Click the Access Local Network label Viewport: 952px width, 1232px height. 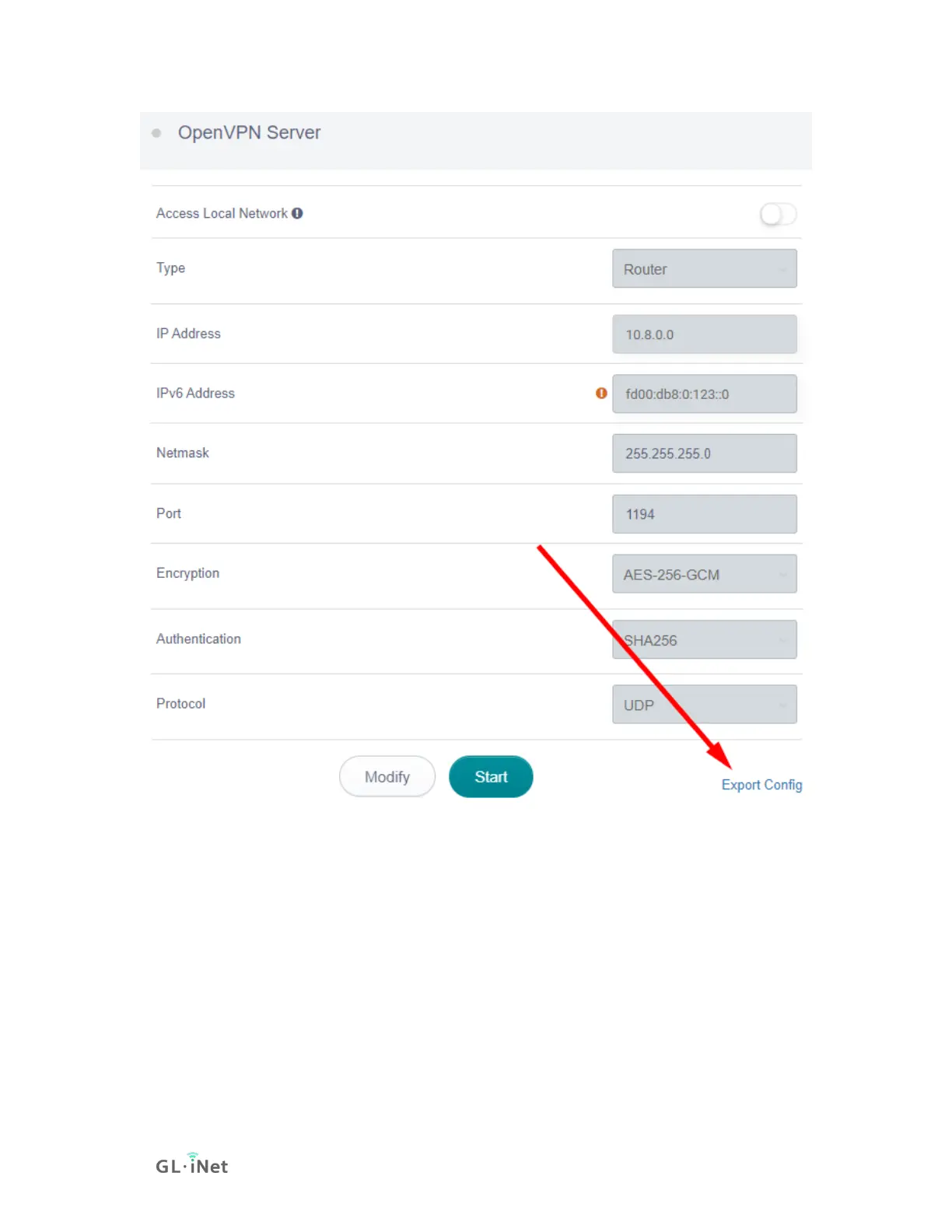coord(222,213)
